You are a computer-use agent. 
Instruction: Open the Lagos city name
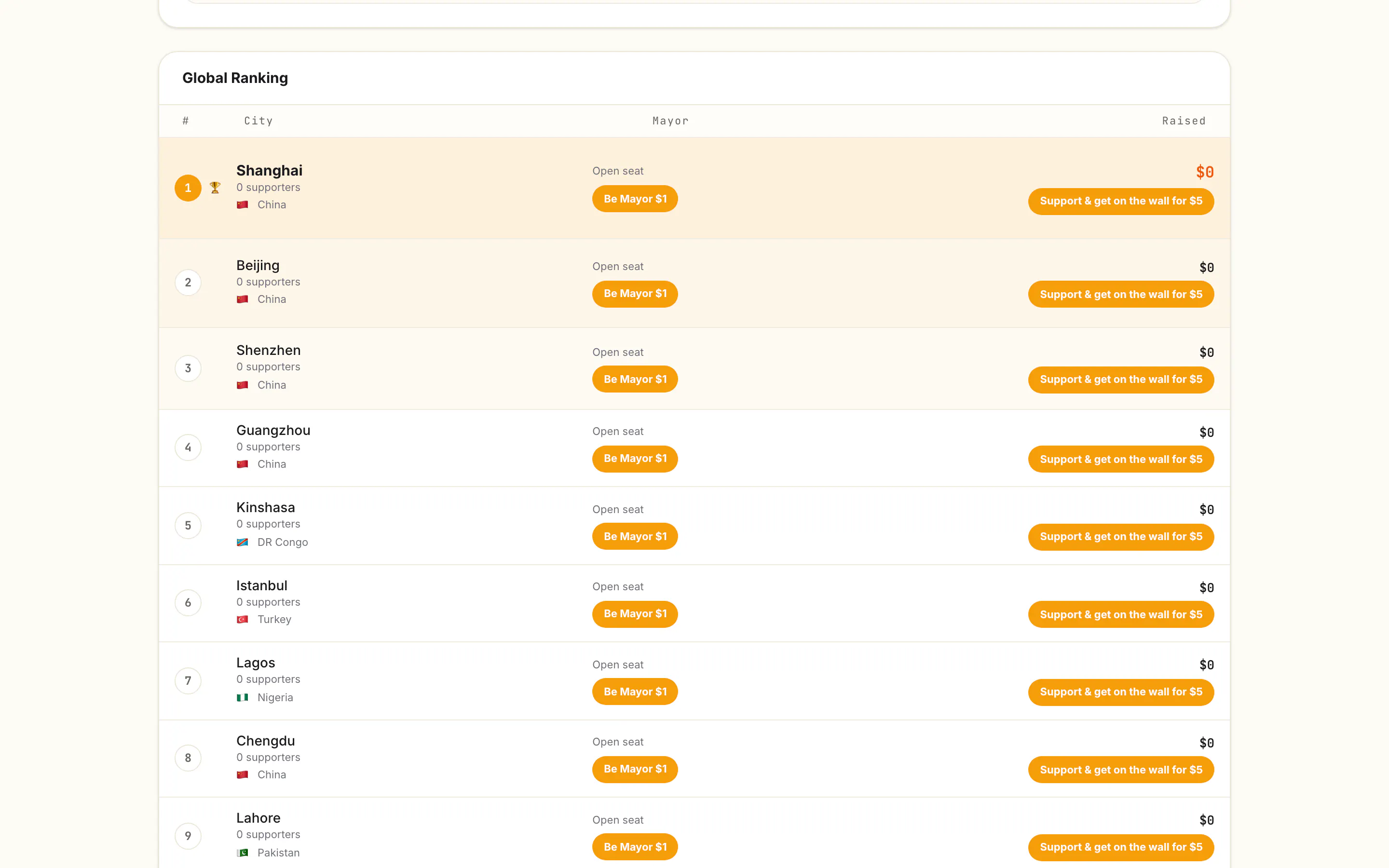(256, 663)
